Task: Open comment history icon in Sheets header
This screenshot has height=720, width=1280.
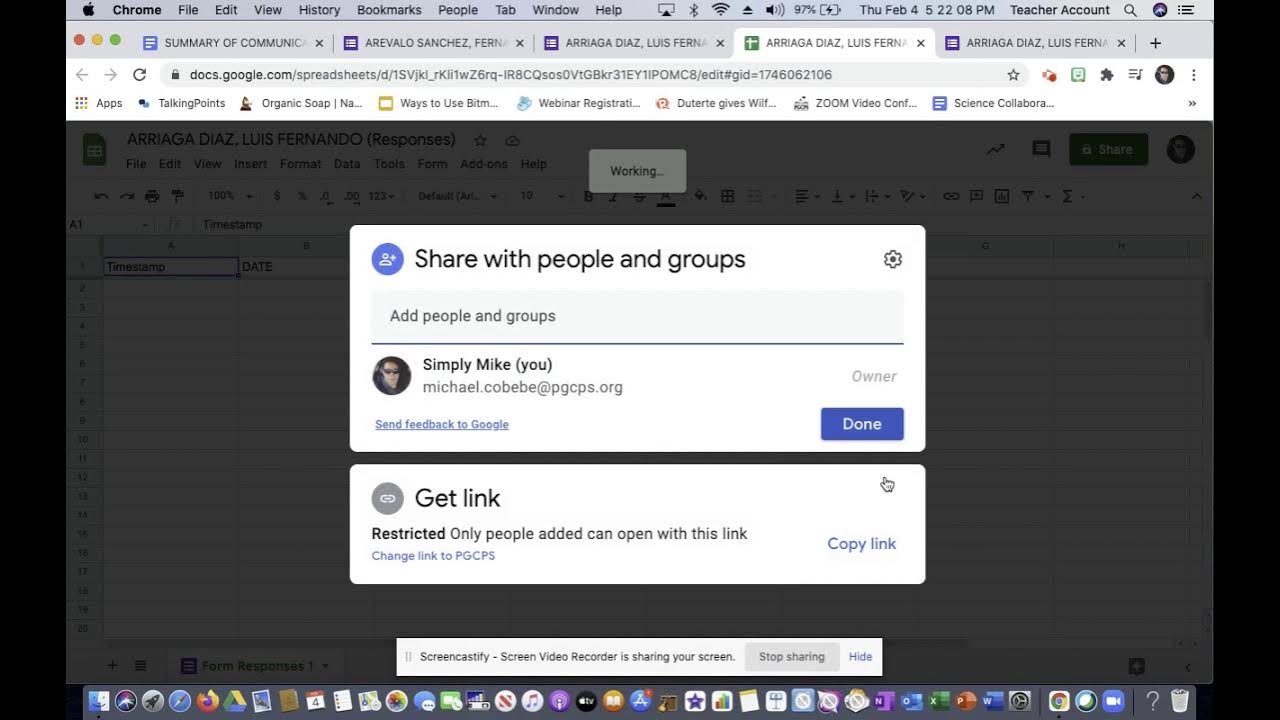Action: click(1041, 149)
